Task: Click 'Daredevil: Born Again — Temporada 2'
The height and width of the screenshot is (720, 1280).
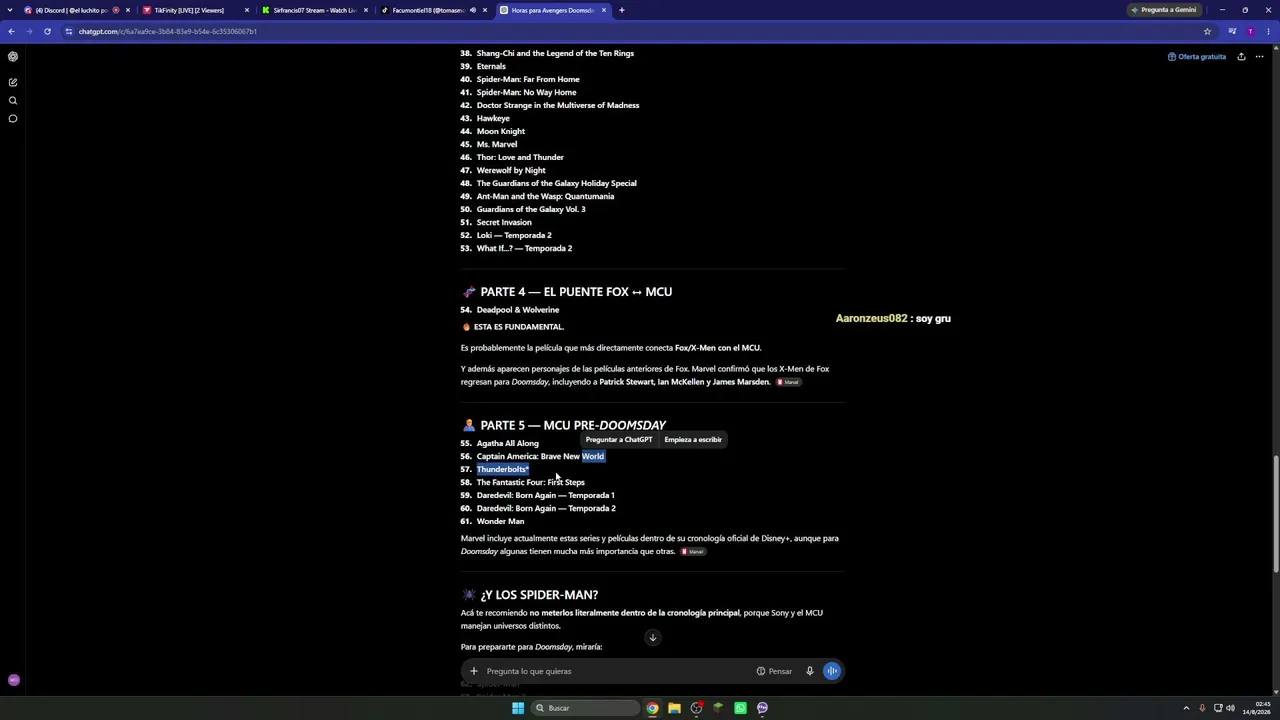Action: tap(546, 508)
